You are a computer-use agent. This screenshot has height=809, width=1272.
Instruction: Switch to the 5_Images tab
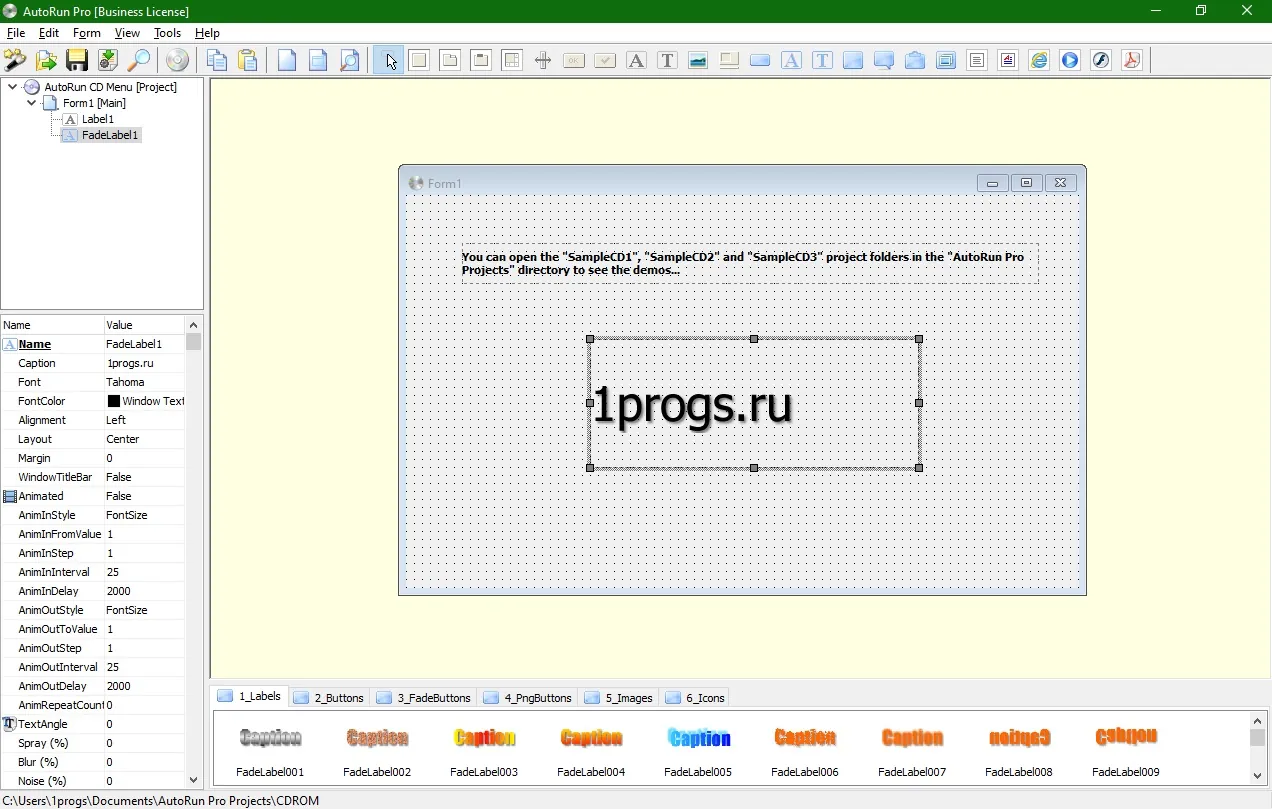[619, 697]
